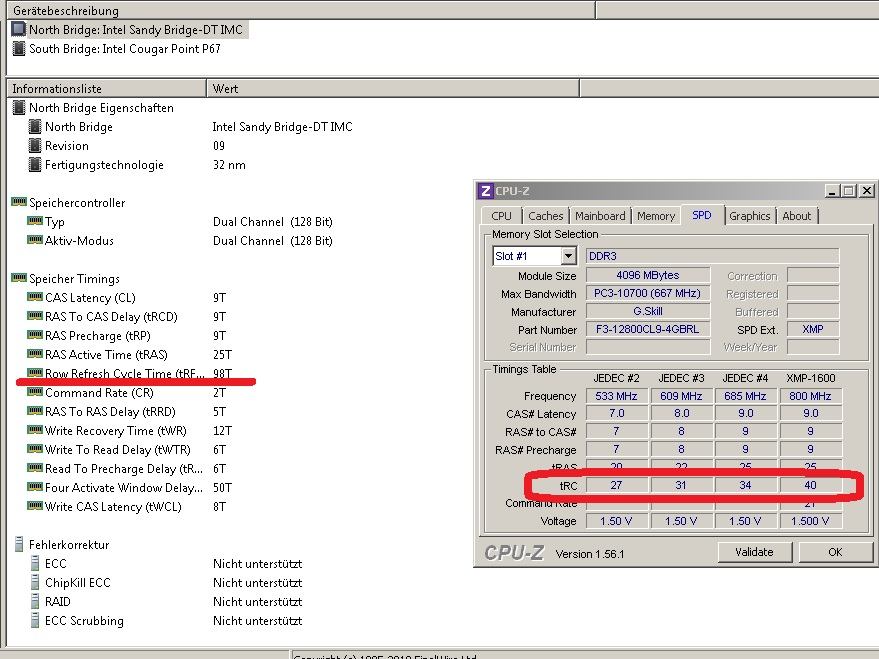
Task: Click the Module Size field '4096 MBytes'
Action: click(647, 275)
